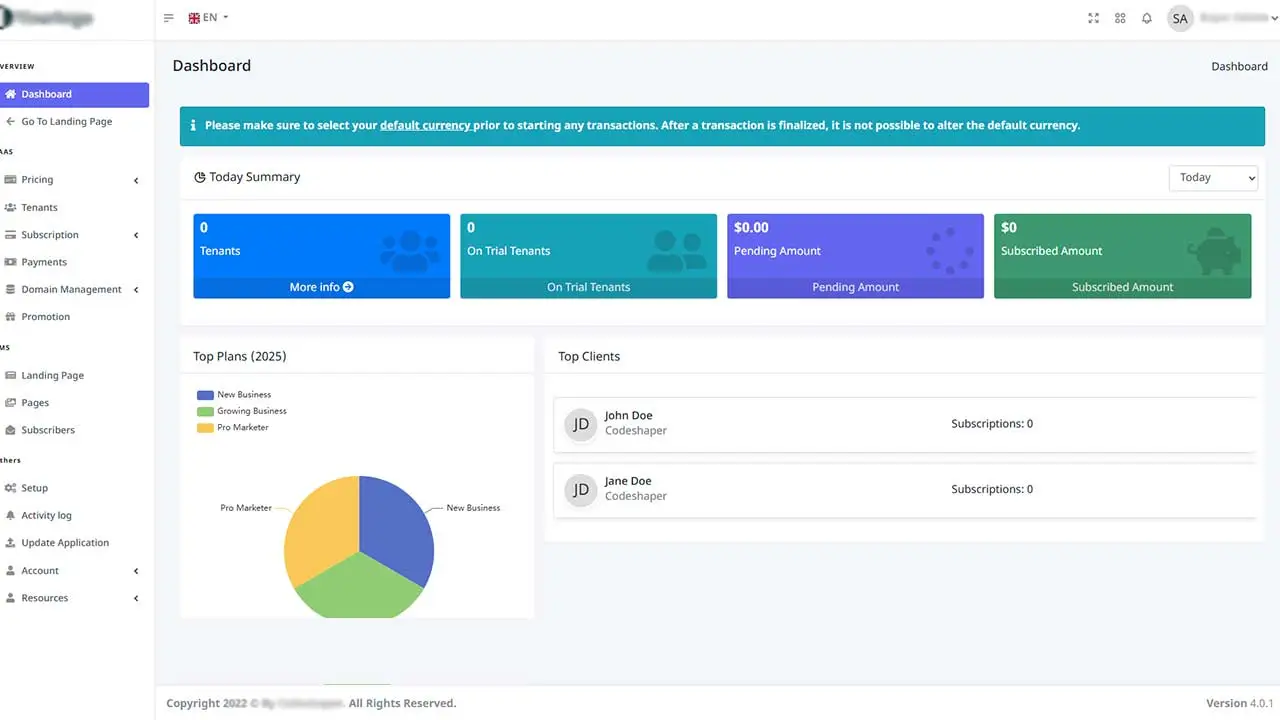Click the fullscreen toggle icon

(x=1093, y=18)
